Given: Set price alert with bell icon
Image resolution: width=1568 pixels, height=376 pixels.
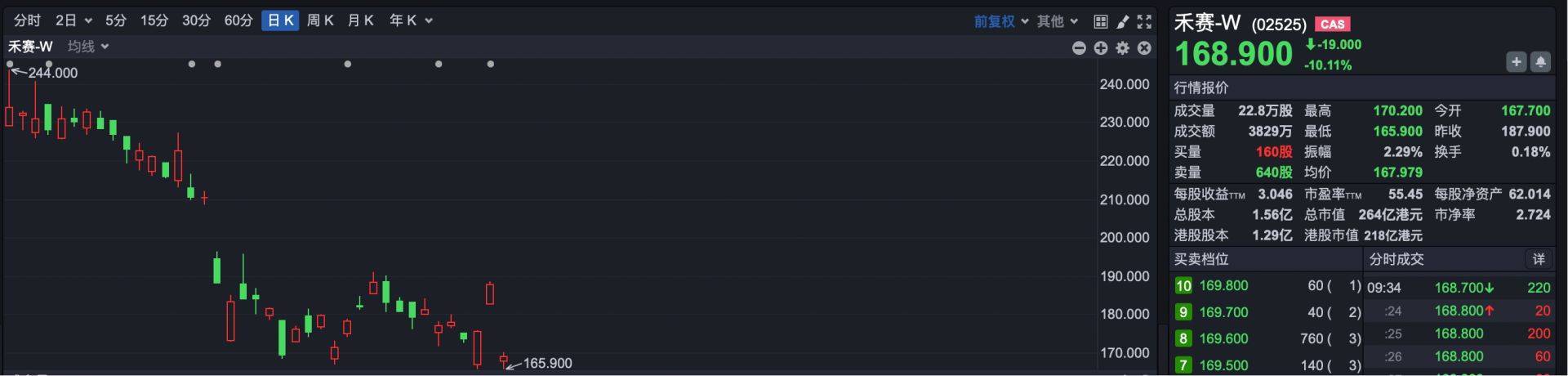Looking at the screenshot, I should [x=1540, y=62].
